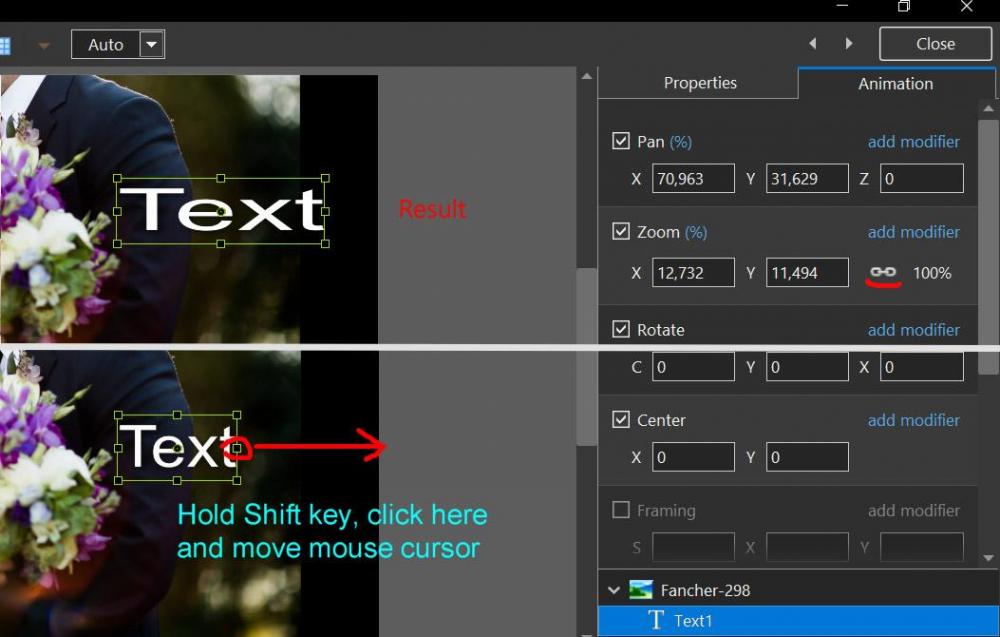Click the preview area vertical scrollbar thumb
This screenshot has height=637, width=1000.
[587, 355]
